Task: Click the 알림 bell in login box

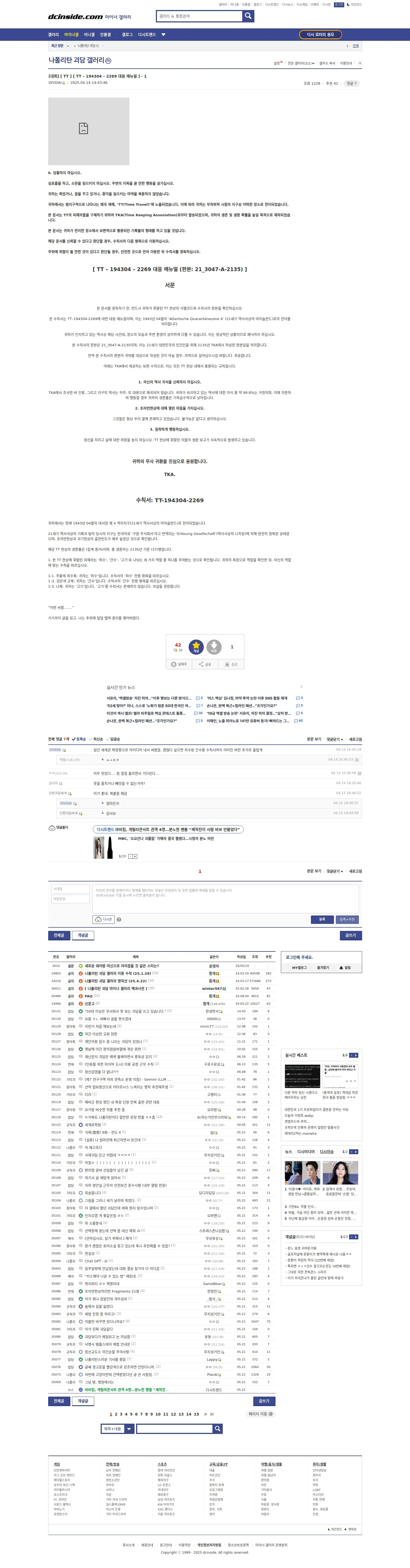Action: pyautogui.click(x=345, y=968)
